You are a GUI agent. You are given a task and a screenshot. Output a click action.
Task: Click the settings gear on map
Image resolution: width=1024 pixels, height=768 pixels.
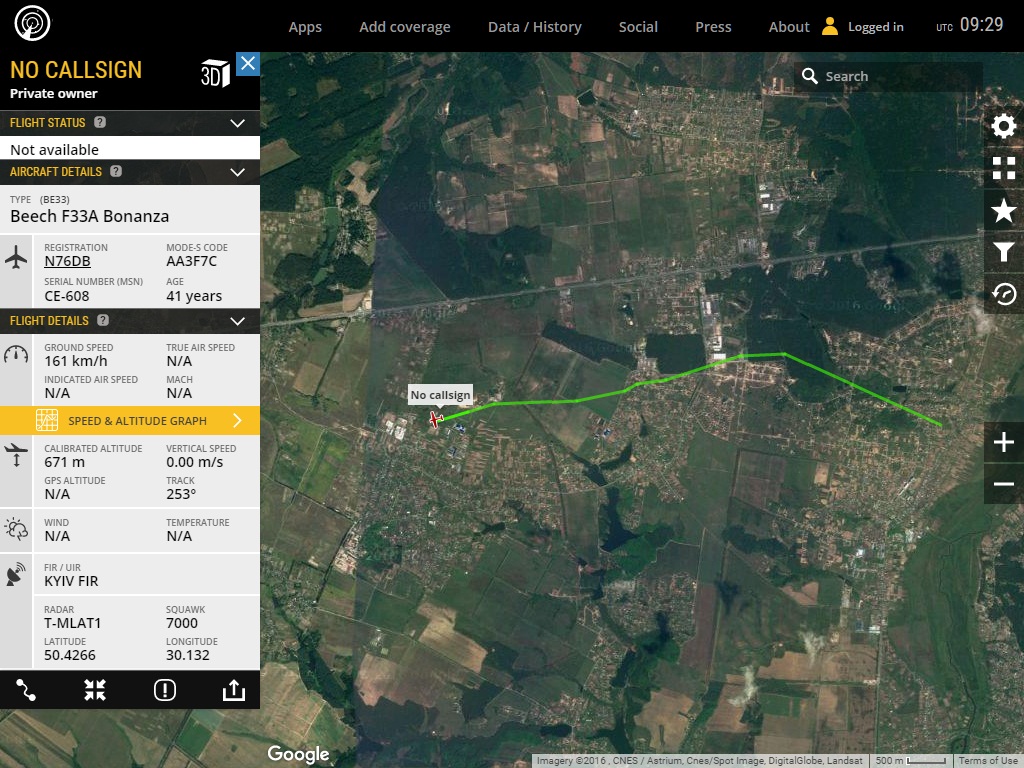click(1003, 126)
